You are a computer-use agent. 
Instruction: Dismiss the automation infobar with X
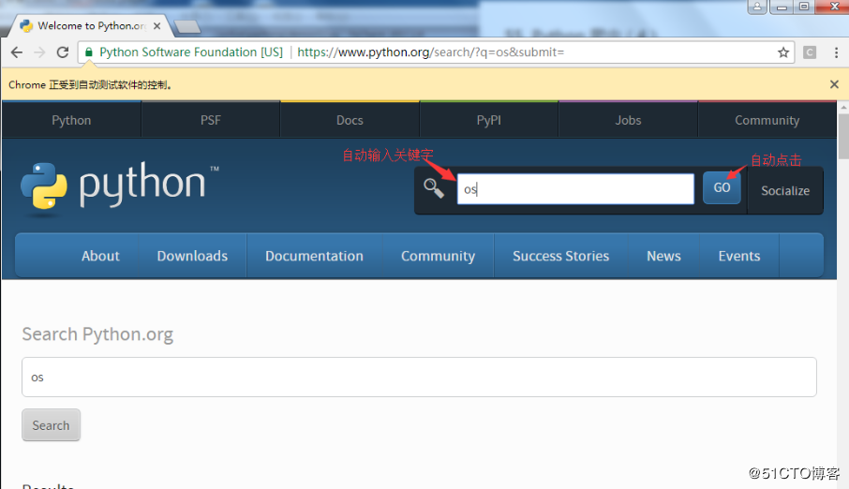[834, 85]
